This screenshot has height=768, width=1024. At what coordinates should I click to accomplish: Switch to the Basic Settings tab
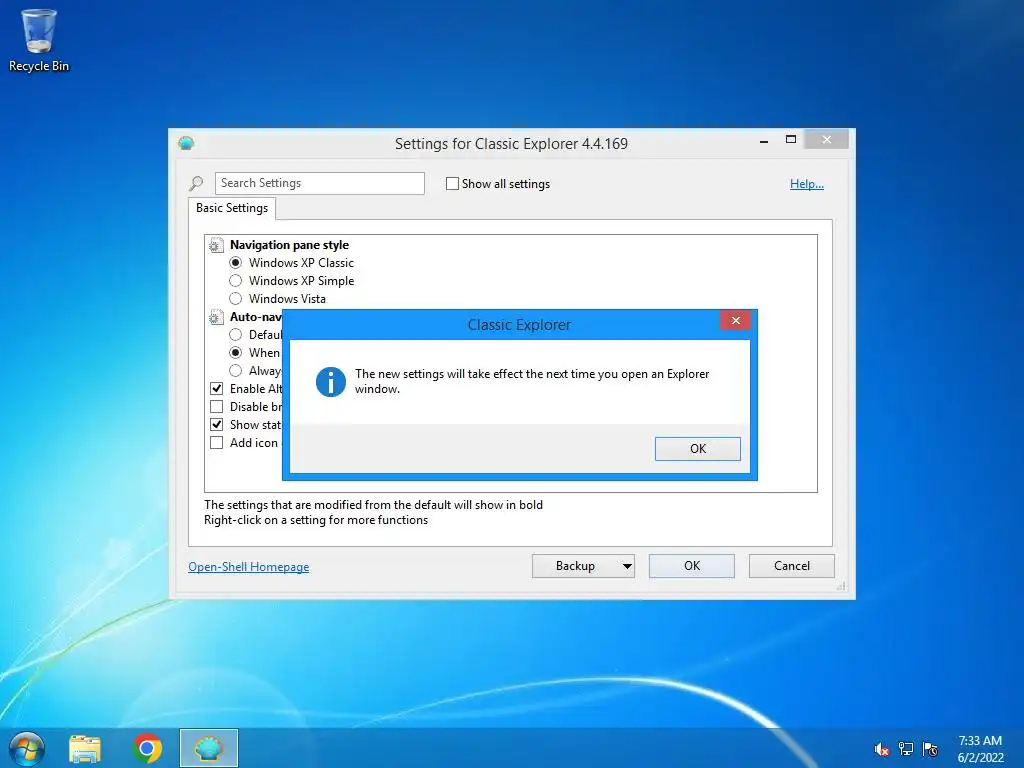(x=232, y=208)
